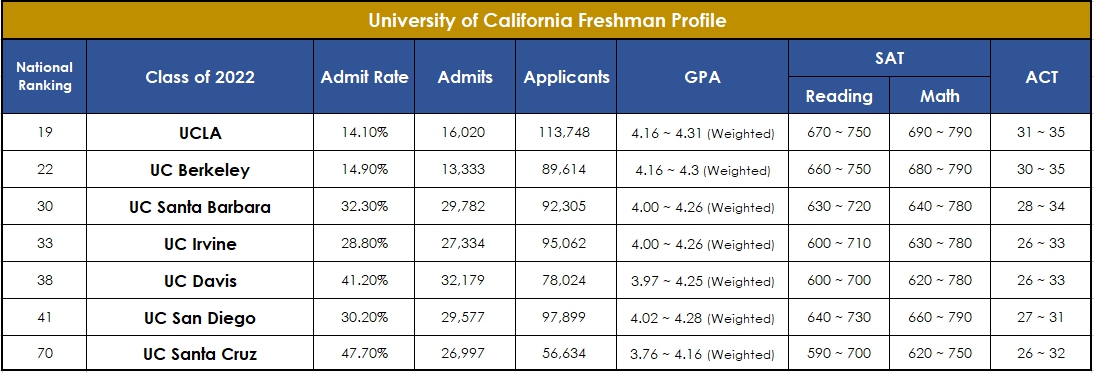Select the Admits column header
The height and width of the screenshot is (373, 1094).
(x=465, y=77)
